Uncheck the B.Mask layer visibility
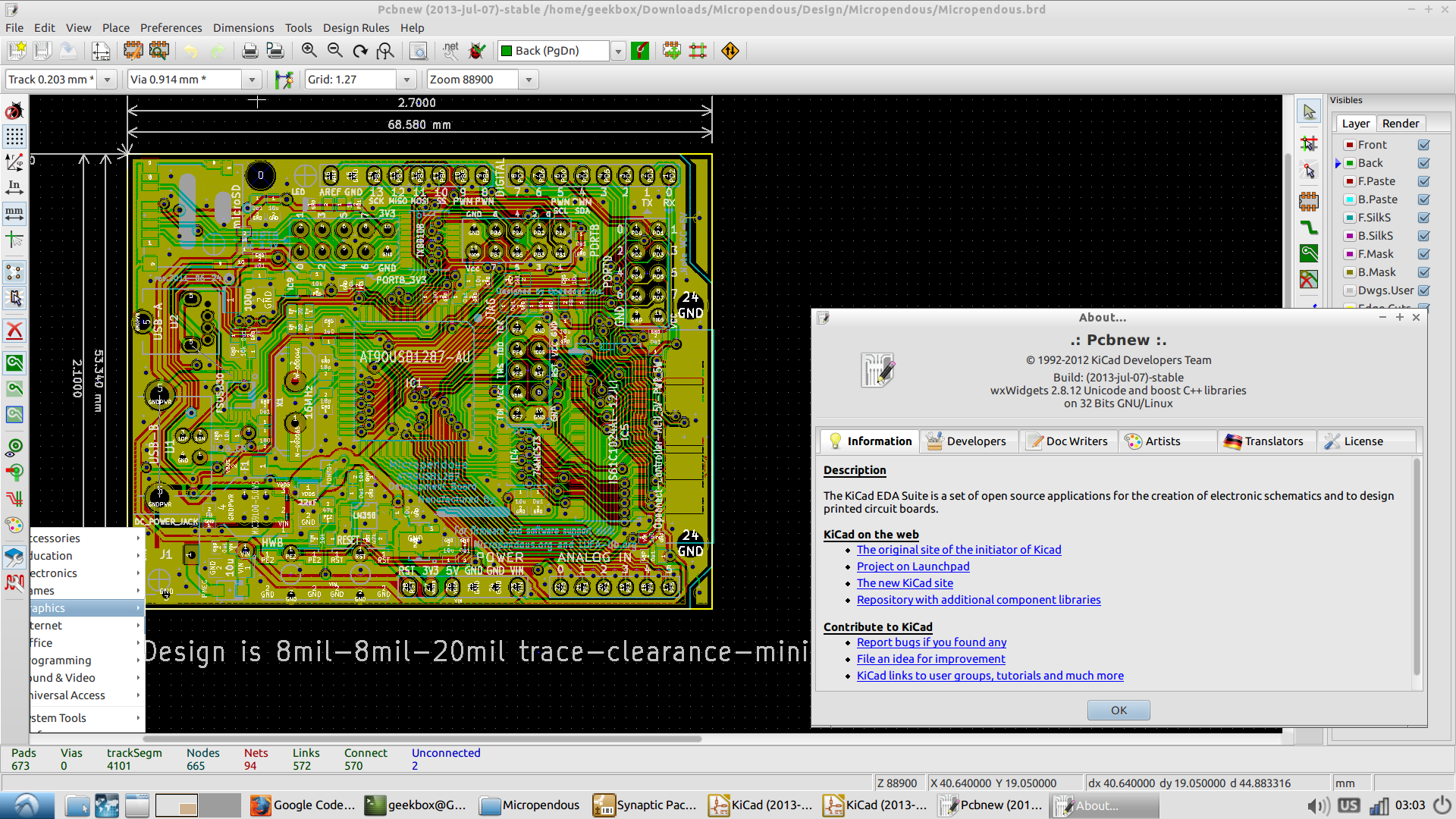The height and width of the screenshot is (819, 1456). coord(1423,272)
